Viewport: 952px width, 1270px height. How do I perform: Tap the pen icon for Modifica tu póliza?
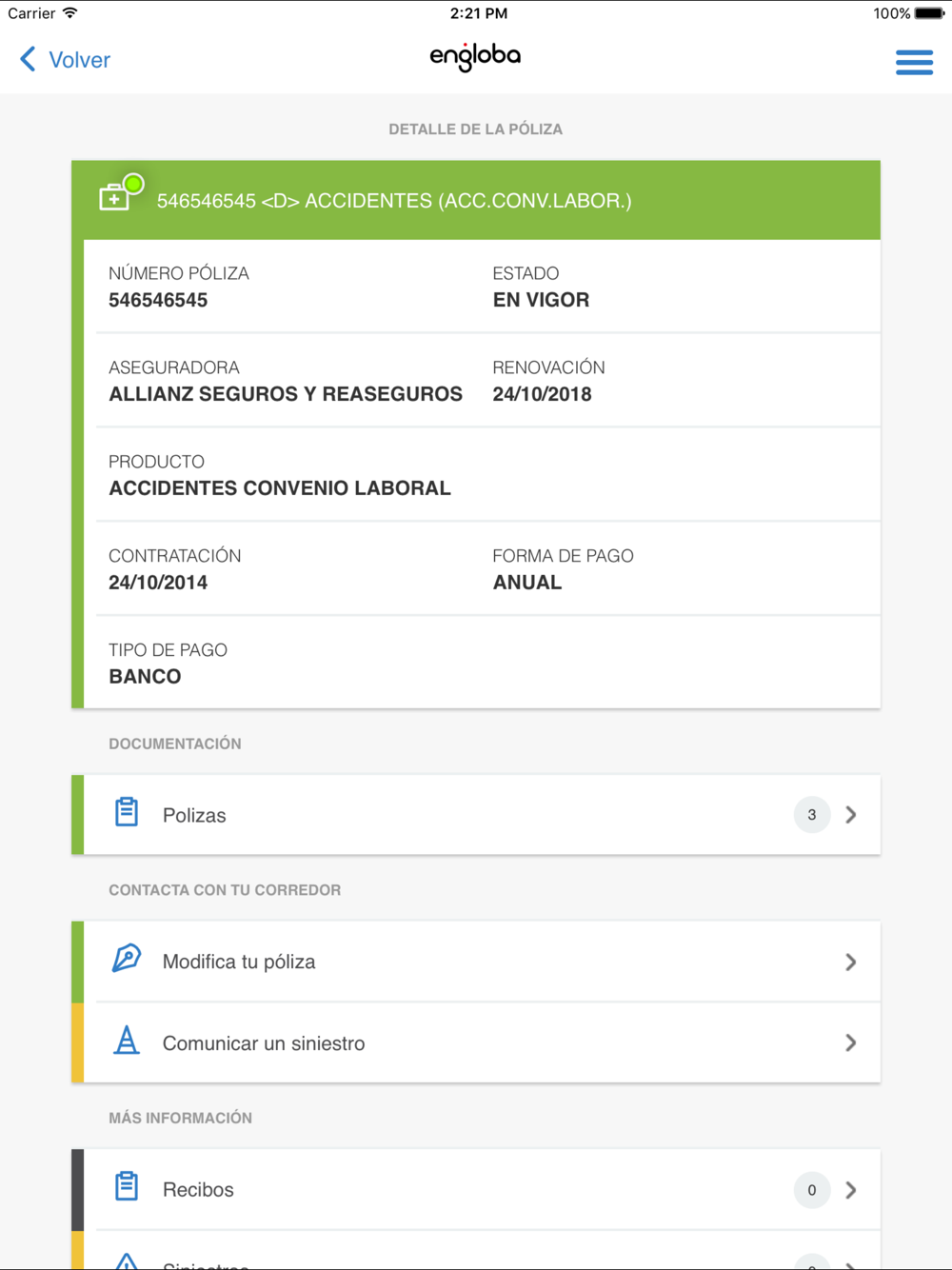127,959
